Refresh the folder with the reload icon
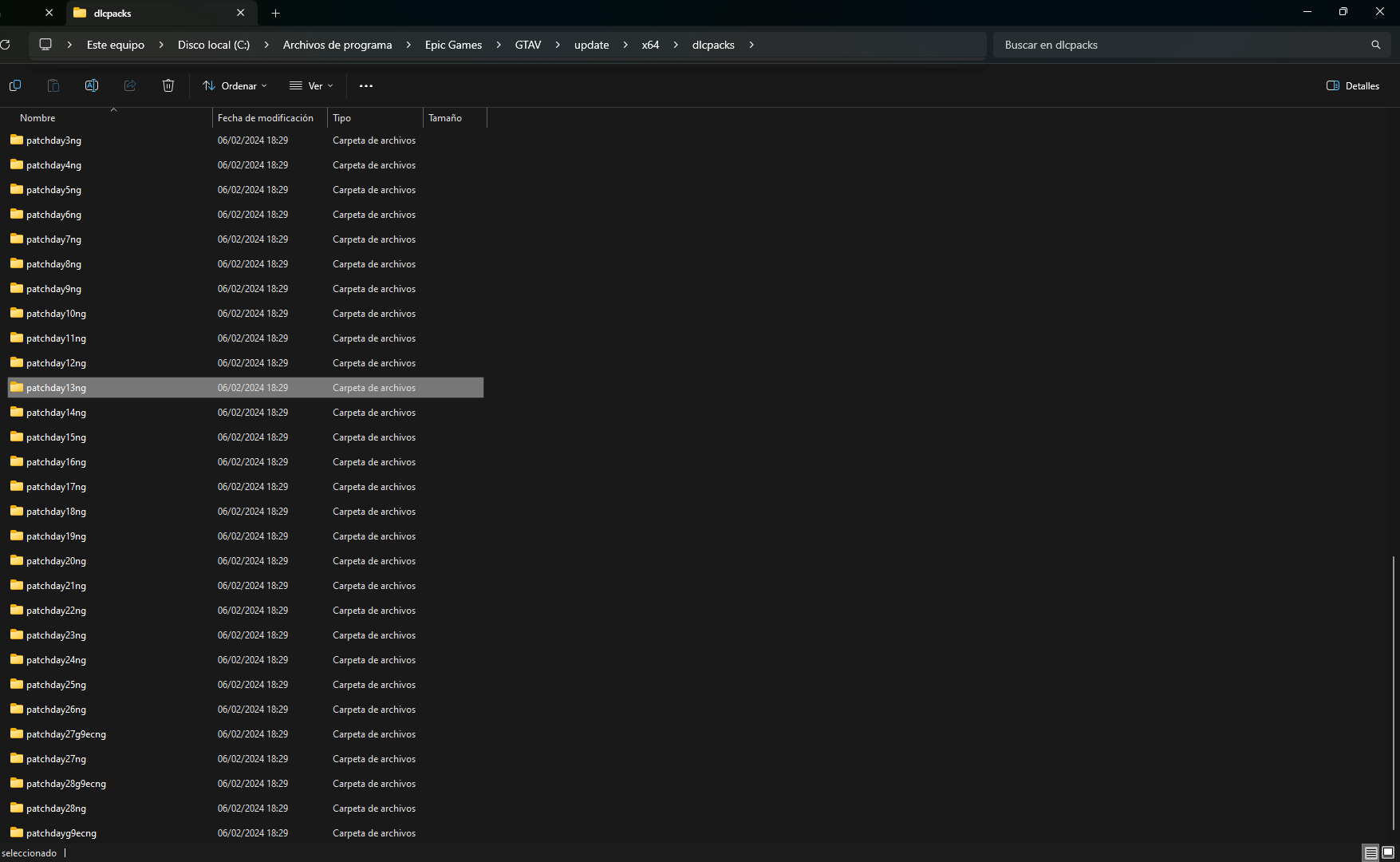 click(x=6, y=45)
